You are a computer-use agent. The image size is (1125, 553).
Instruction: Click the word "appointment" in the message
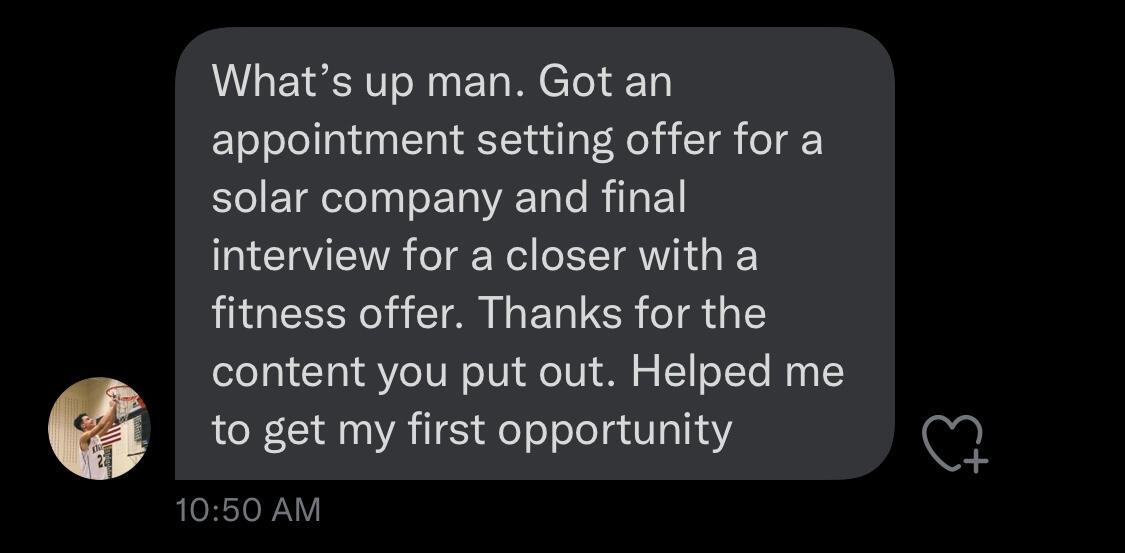point(336,140)
